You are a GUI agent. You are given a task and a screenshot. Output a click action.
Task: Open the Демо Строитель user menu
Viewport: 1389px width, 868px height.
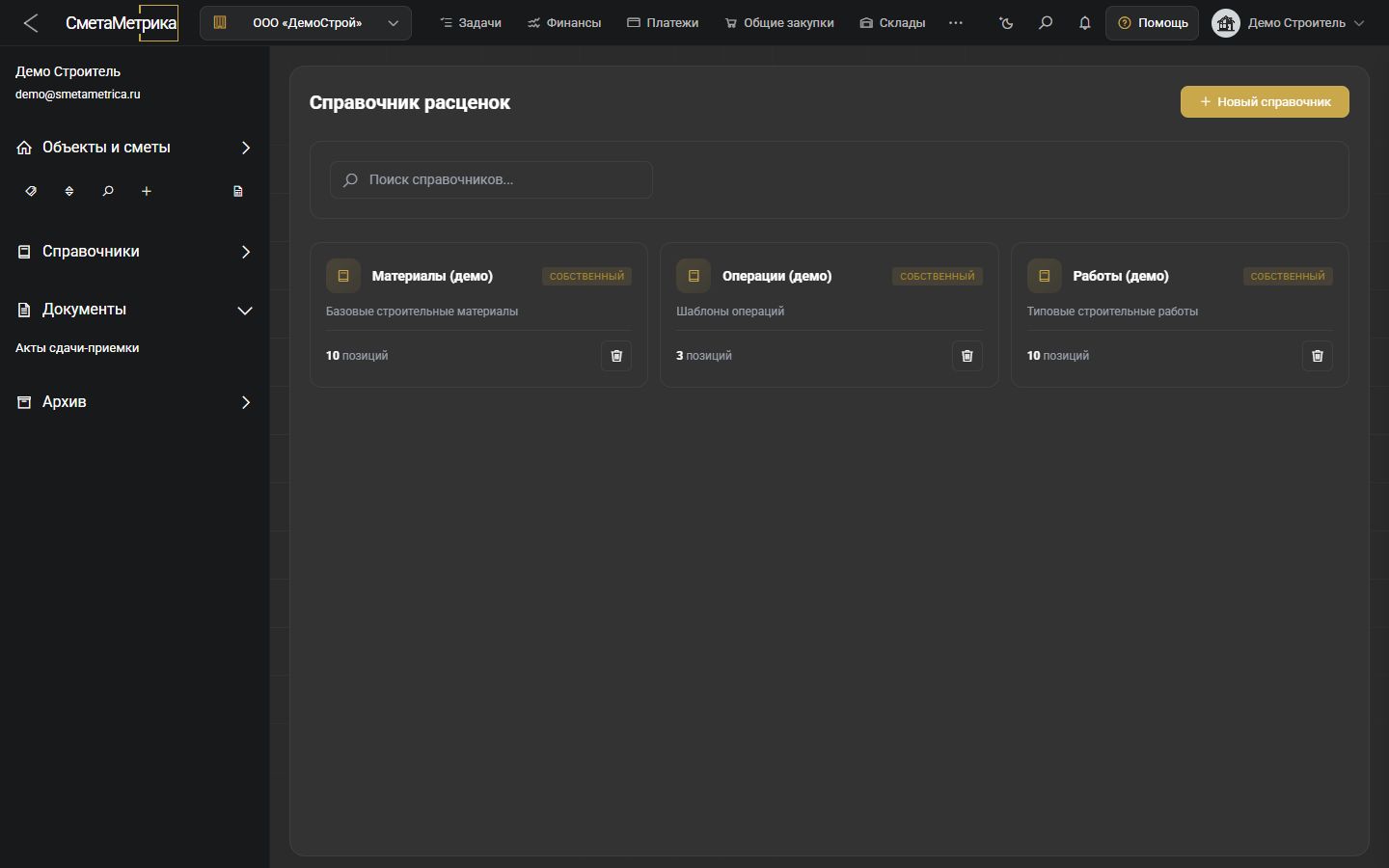tap(1289, 22)
